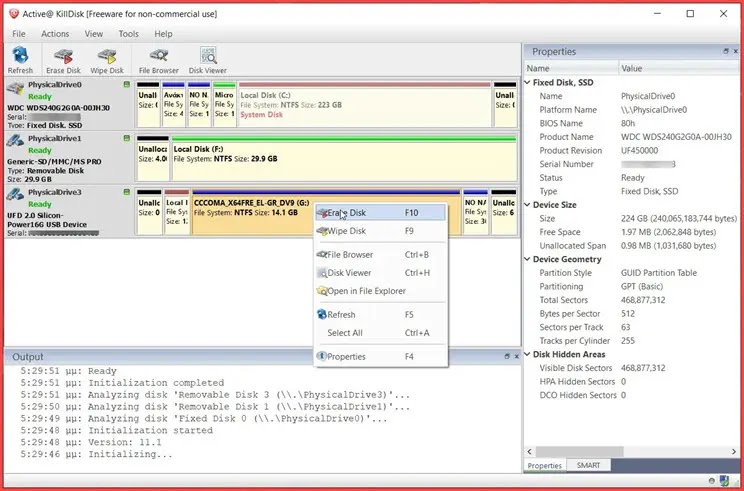Select the PhysicalDrive3 USB disk icon
This screenshot has height=491, width=744.
15,195
